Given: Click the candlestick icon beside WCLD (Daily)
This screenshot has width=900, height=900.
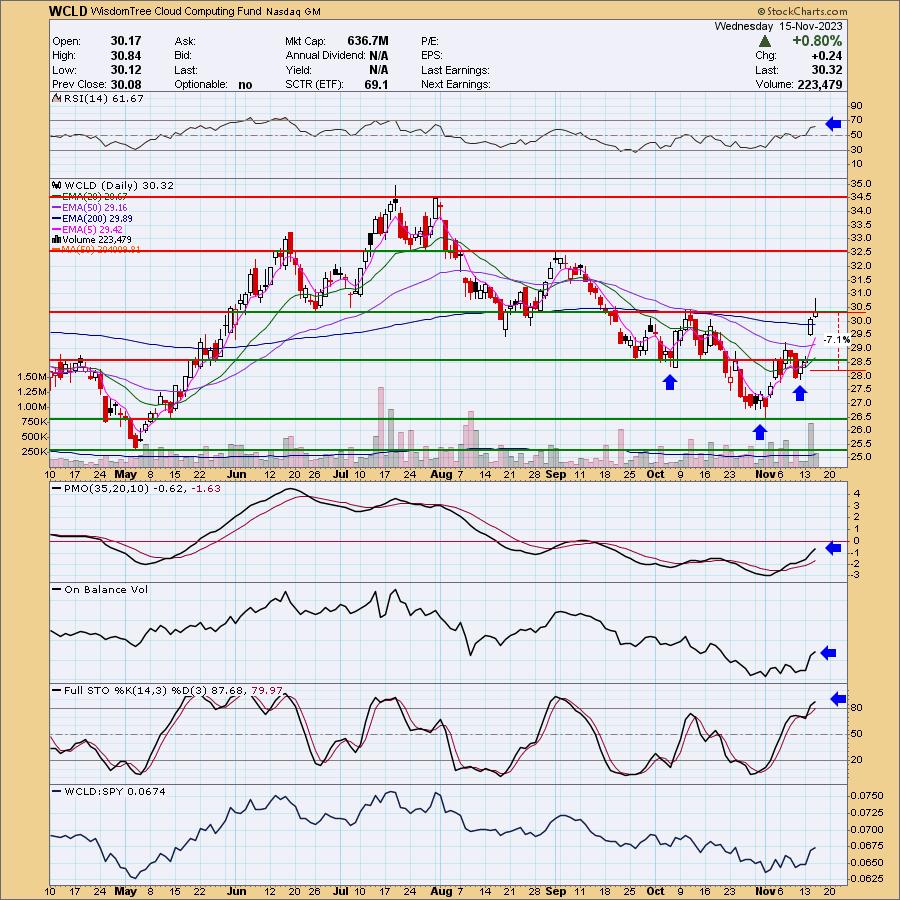Looking at the screenshot, I should click(56, 185).
